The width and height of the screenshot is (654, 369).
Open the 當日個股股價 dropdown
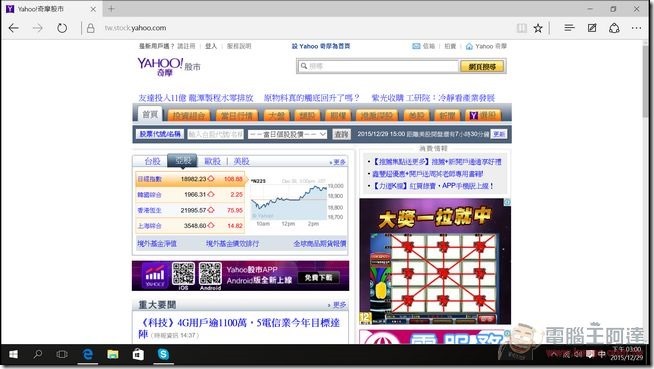pos(287,134)
